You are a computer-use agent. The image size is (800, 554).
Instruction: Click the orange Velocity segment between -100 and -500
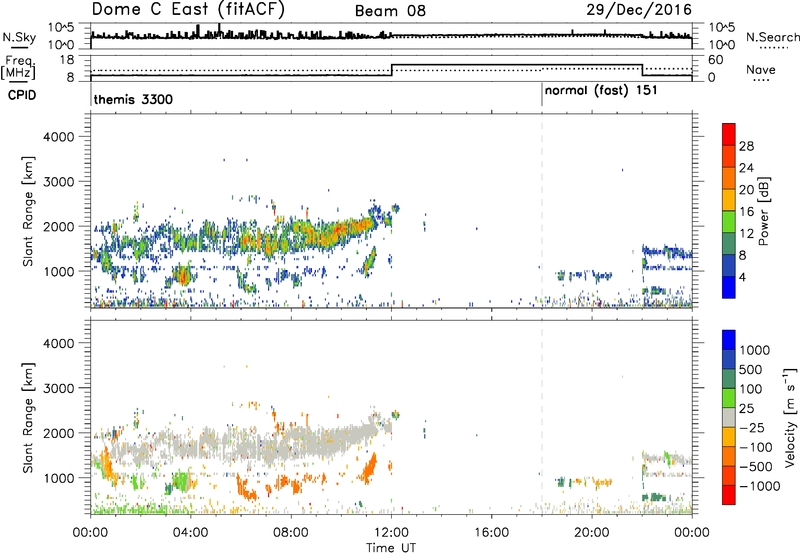pyautogui.click(x=729, y=456)
